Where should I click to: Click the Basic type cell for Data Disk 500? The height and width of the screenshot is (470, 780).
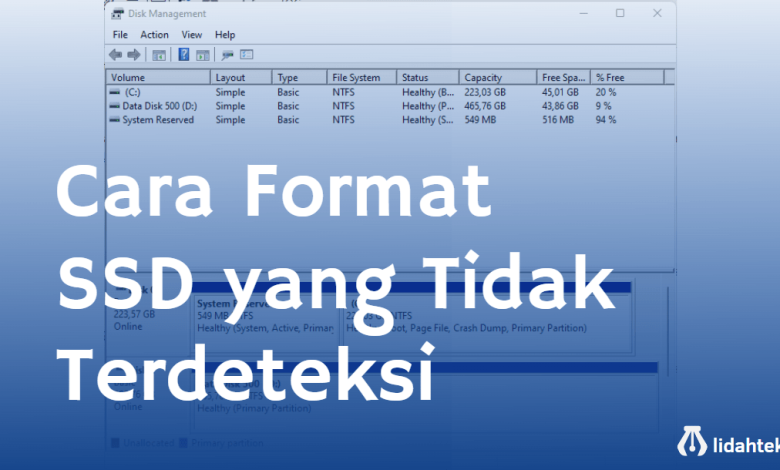click(288, 106)
